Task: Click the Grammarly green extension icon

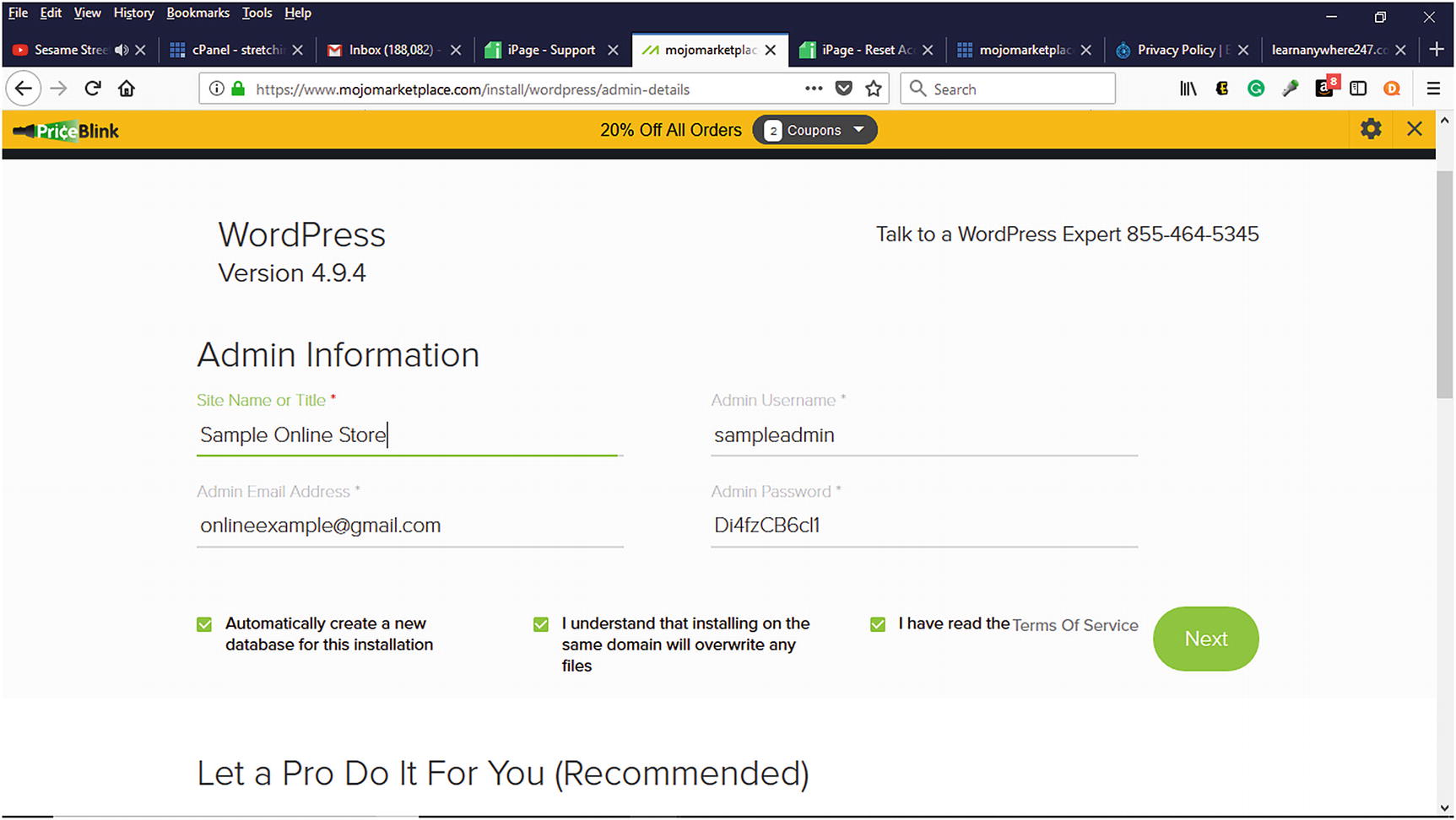Action: [1256, 89]
